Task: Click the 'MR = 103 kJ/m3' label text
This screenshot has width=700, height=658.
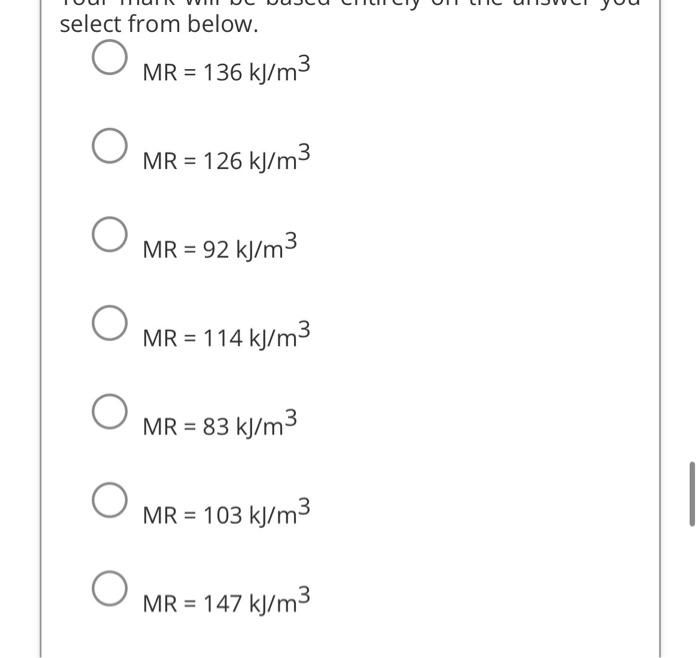Action: [x=226, y=512]
